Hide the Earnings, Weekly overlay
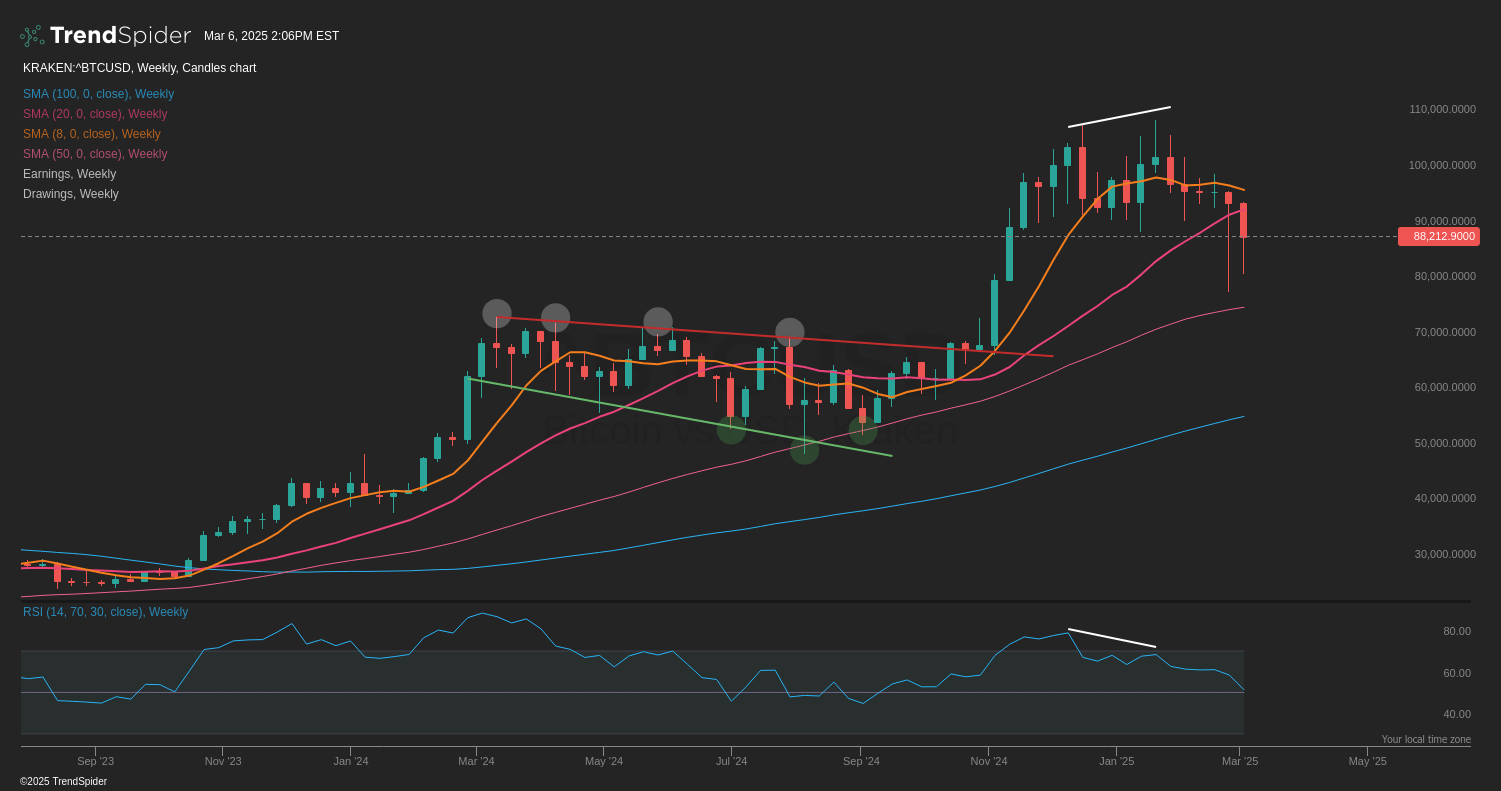The width and height of the screenshot is (1501, 791). pos(69,174)
